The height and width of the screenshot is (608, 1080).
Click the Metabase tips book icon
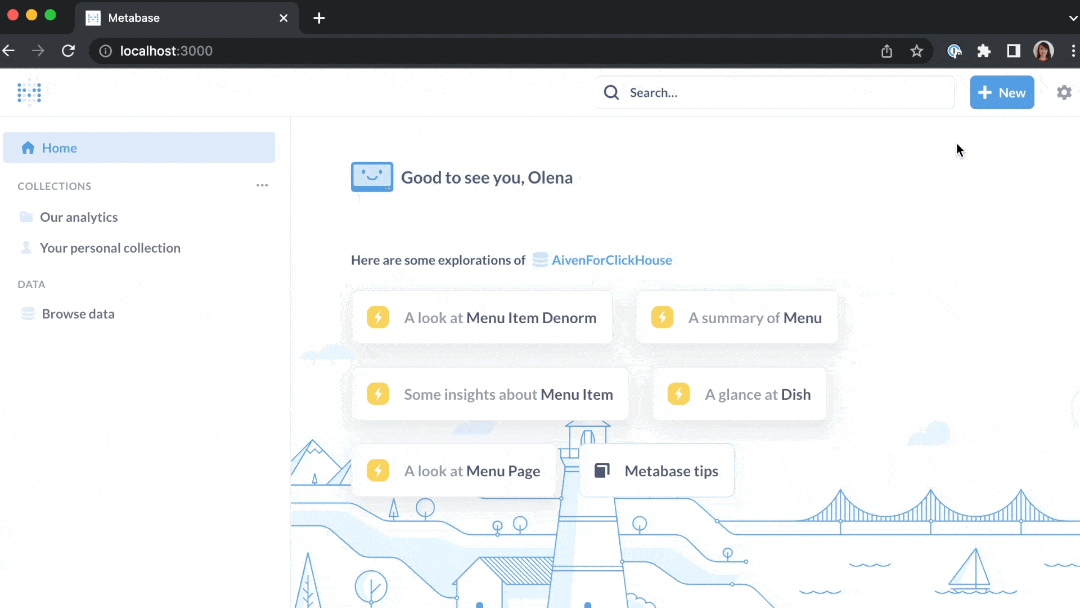(602, 471)
